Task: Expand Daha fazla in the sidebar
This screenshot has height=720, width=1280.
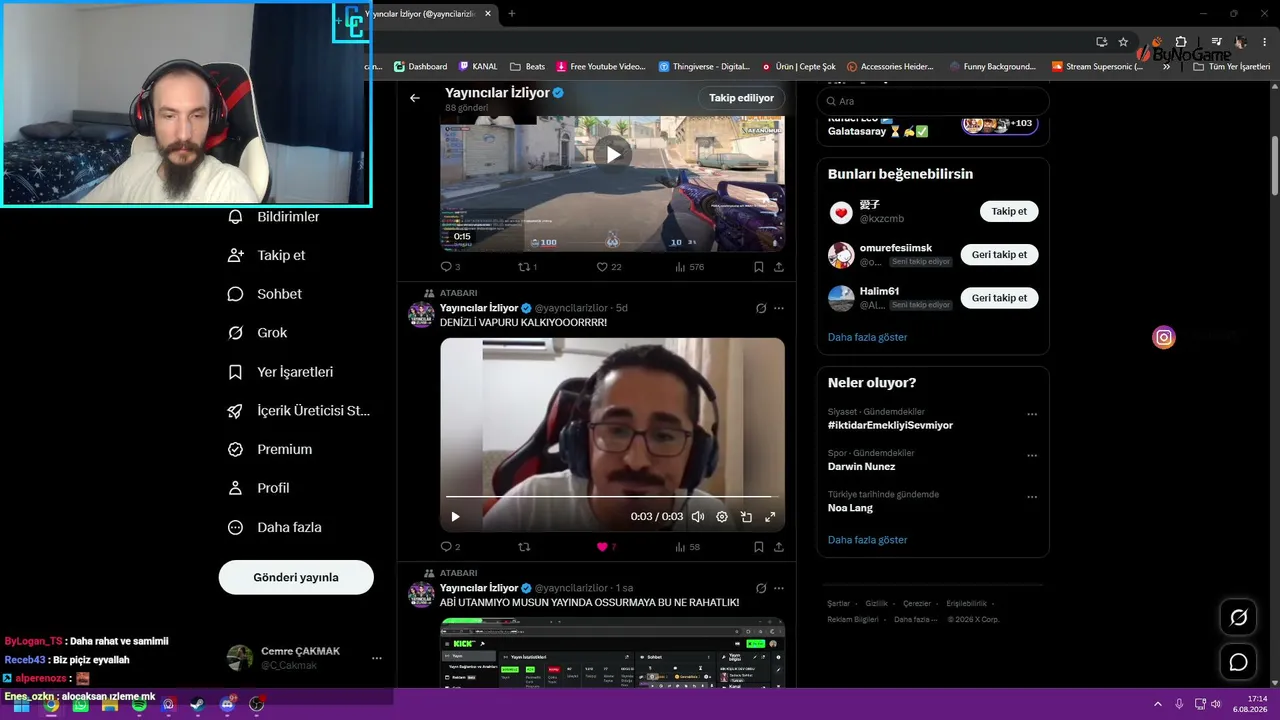Action: [275, 527]
